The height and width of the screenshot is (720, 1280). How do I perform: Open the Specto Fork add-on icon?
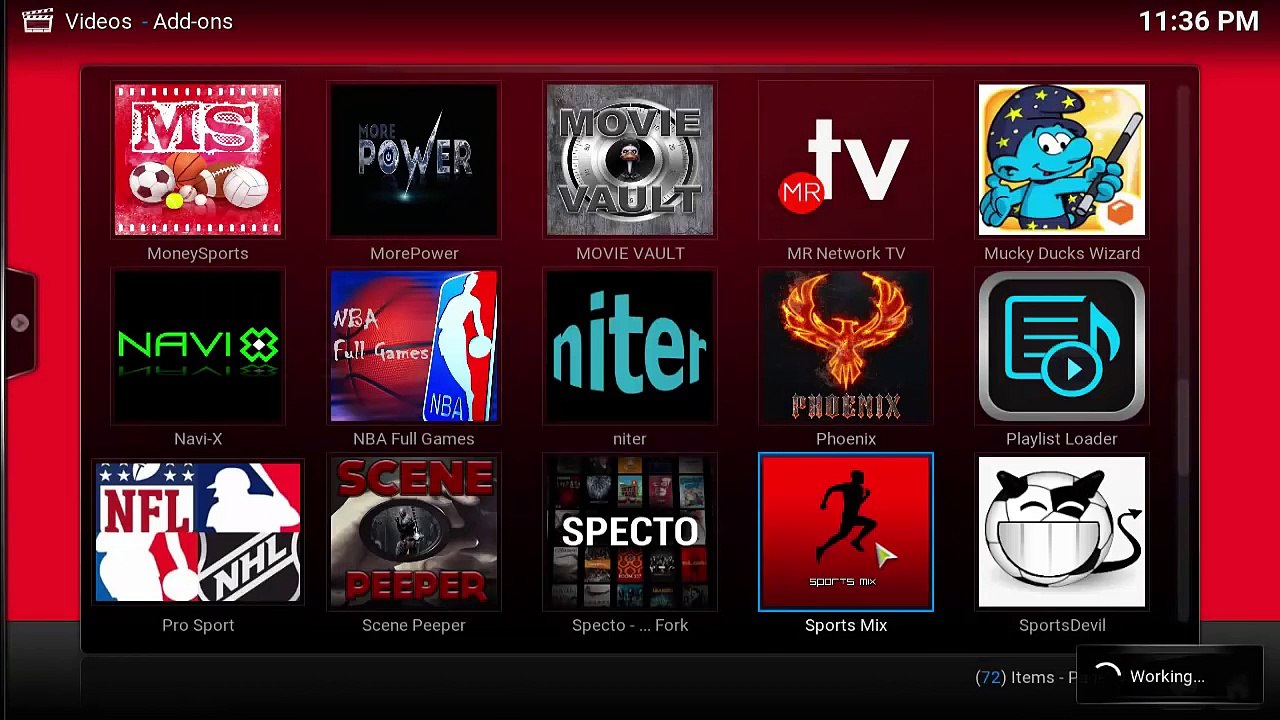630,532
